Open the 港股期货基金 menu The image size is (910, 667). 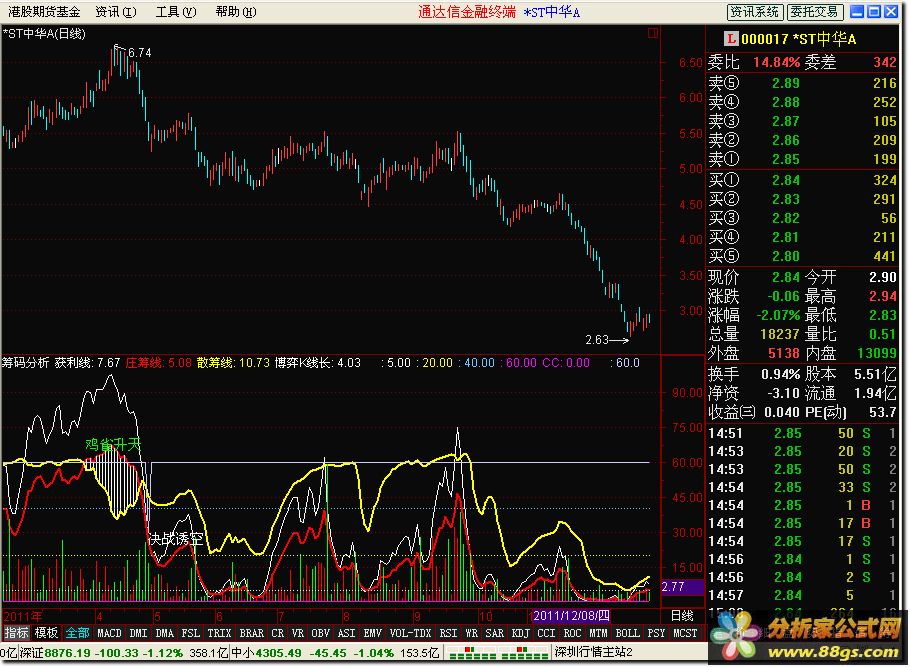click(x=44, y=12)
